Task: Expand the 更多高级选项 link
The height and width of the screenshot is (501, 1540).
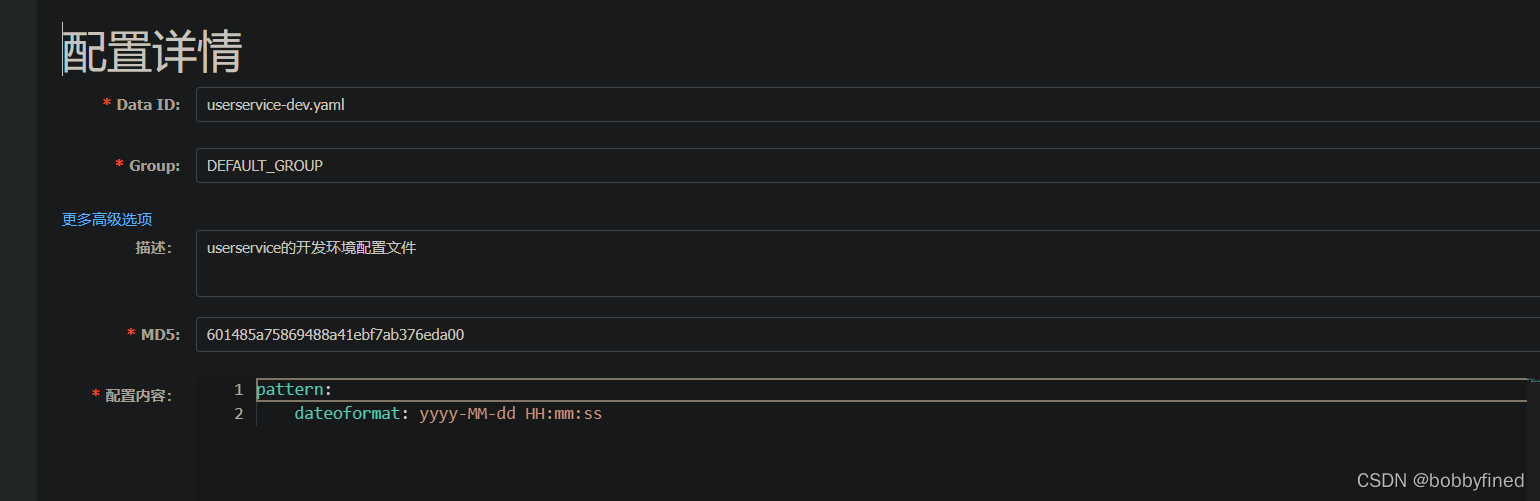Action: pyautogui.click(x=107, y=219)
